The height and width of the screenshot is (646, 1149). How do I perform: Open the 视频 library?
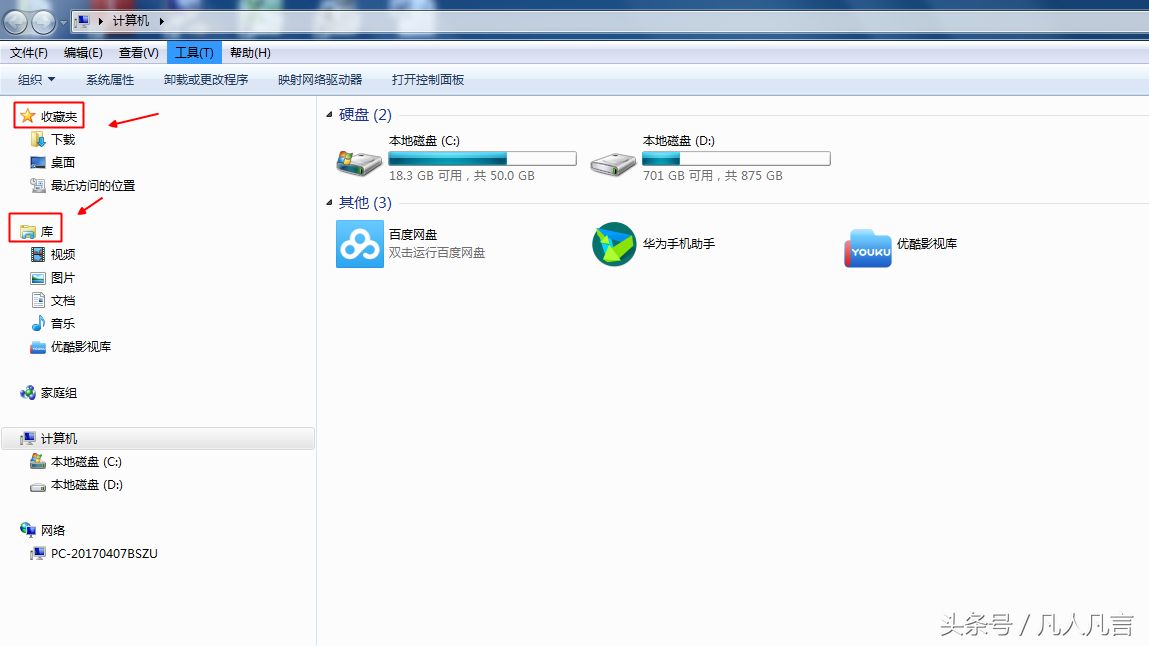tap(63, 255)
